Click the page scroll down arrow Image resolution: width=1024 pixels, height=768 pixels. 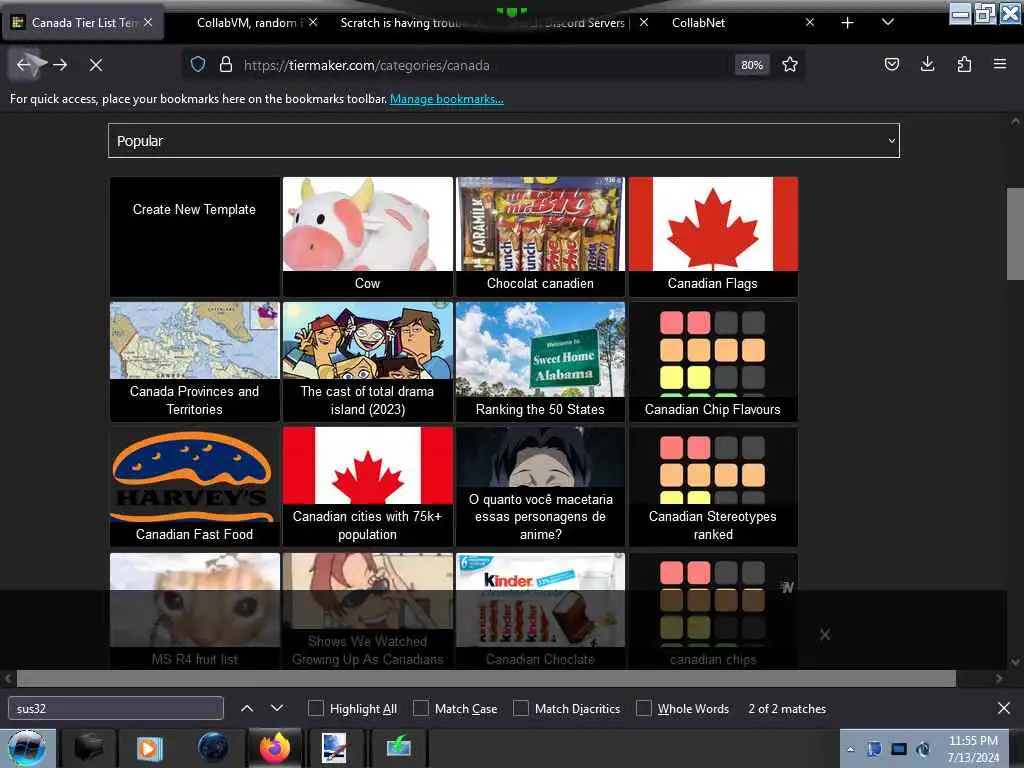tap(1015, 662)
